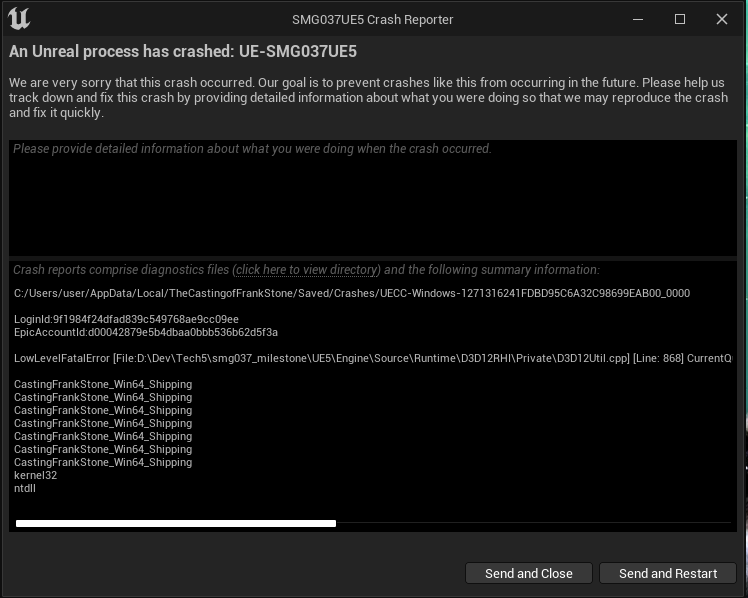Select the EpicAccountId text line
Image resolution: width=748 pixels, height=598 pixels.
coord(145,332)
